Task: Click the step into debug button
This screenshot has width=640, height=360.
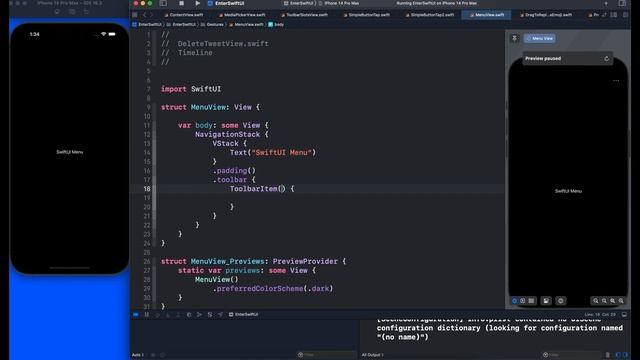Action: point(168,315)
